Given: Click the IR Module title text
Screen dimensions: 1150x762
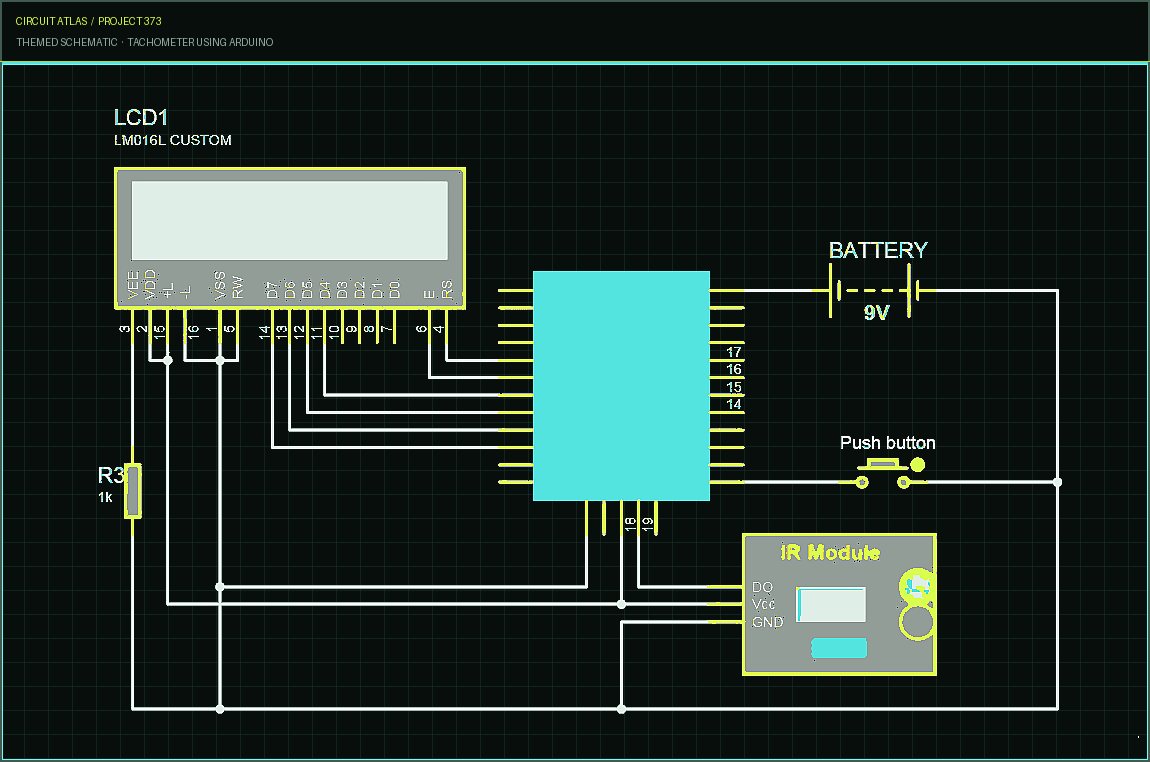Looking at the screenshot, I should 830,552.
